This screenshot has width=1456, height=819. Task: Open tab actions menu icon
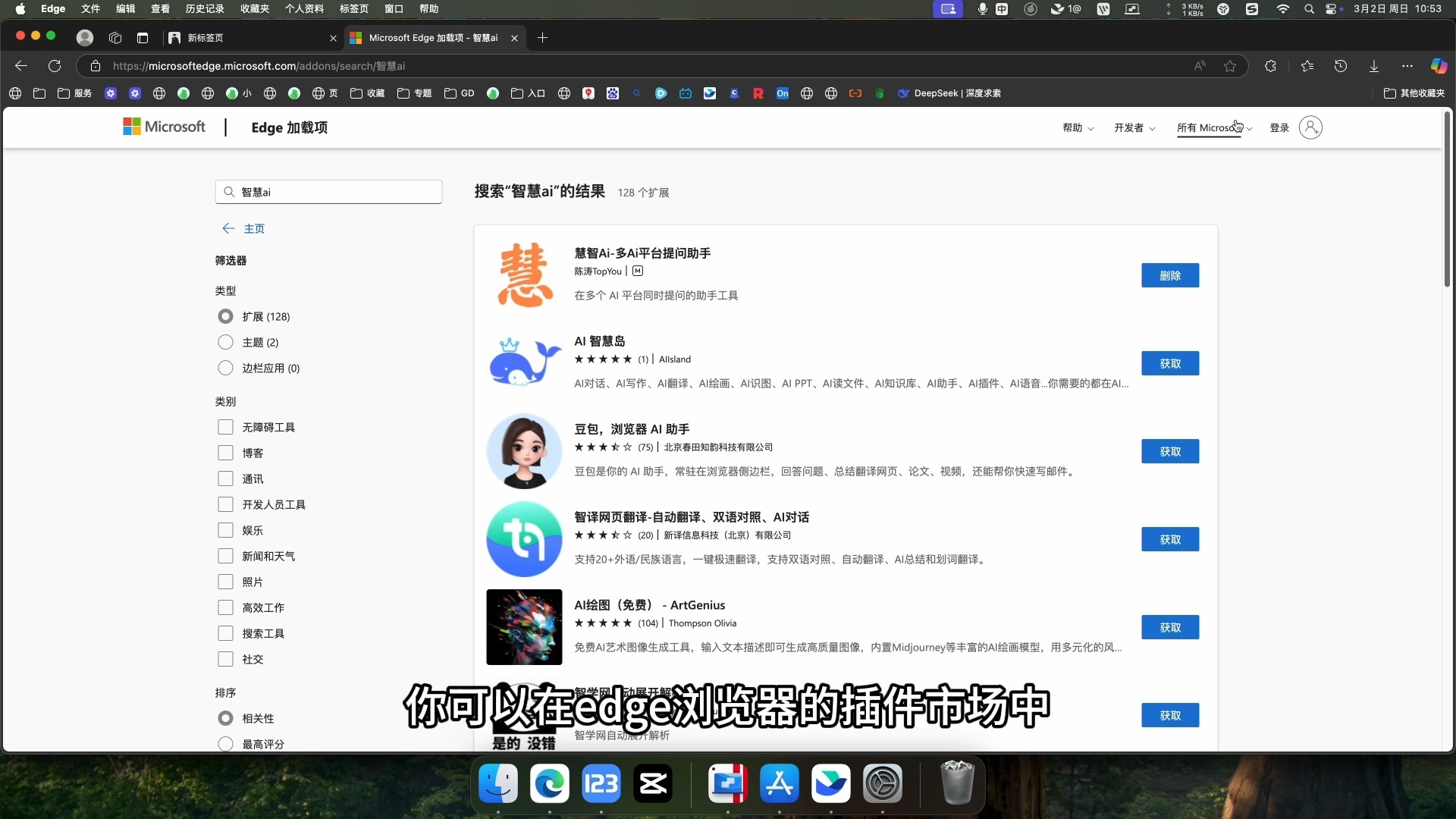click(143, 38)
